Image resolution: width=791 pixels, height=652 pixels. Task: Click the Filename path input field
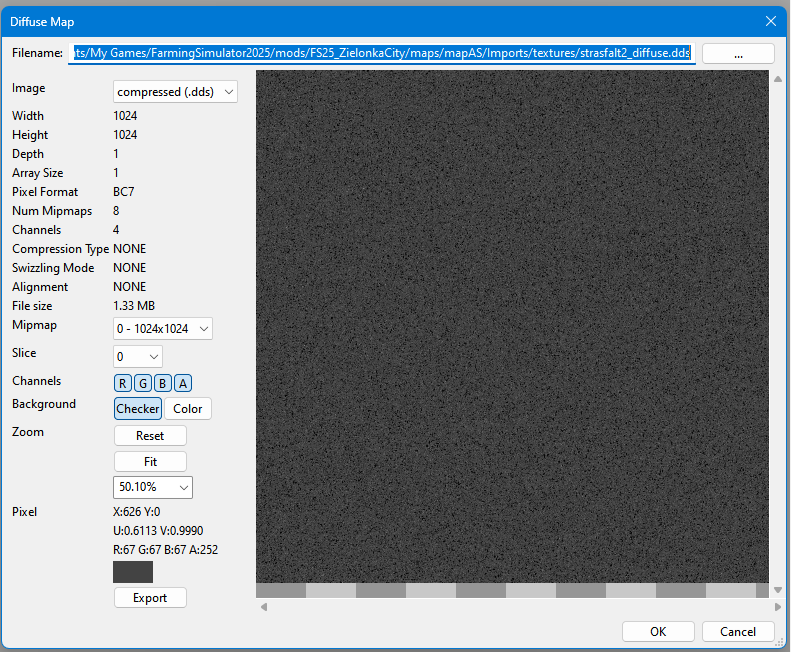382,53
